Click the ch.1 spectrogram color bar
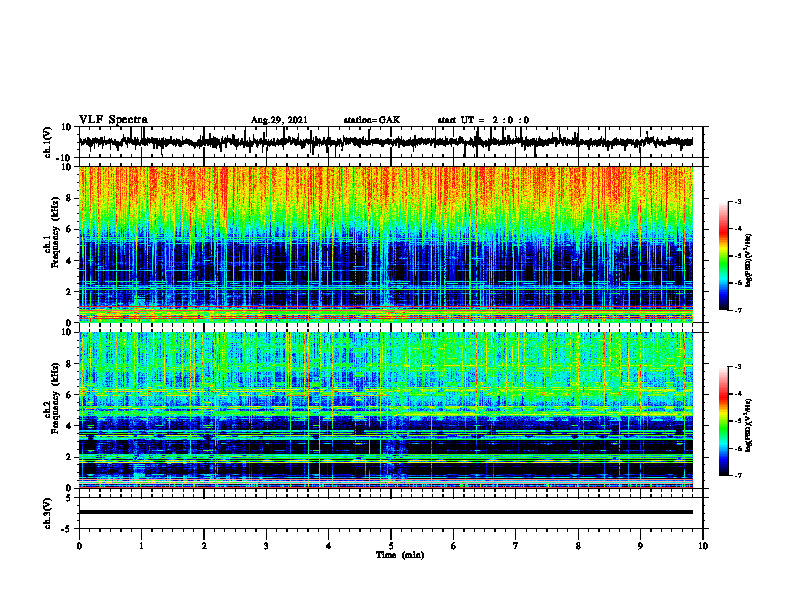This screenshot has height=612, width=792. pos(723,256)
